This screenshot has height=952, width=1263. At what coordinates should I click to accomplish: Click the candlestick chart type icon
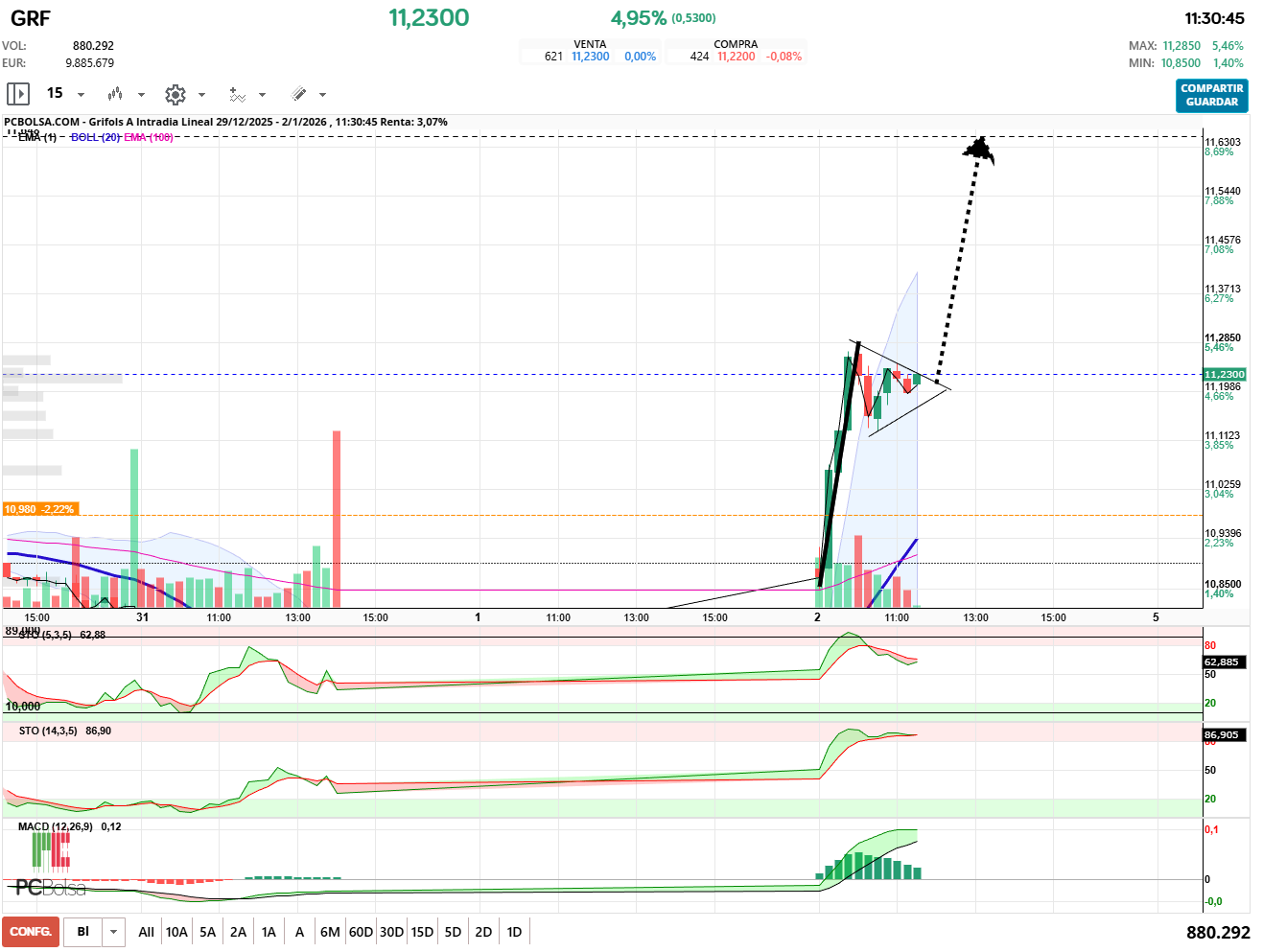(x=115, y=94)
